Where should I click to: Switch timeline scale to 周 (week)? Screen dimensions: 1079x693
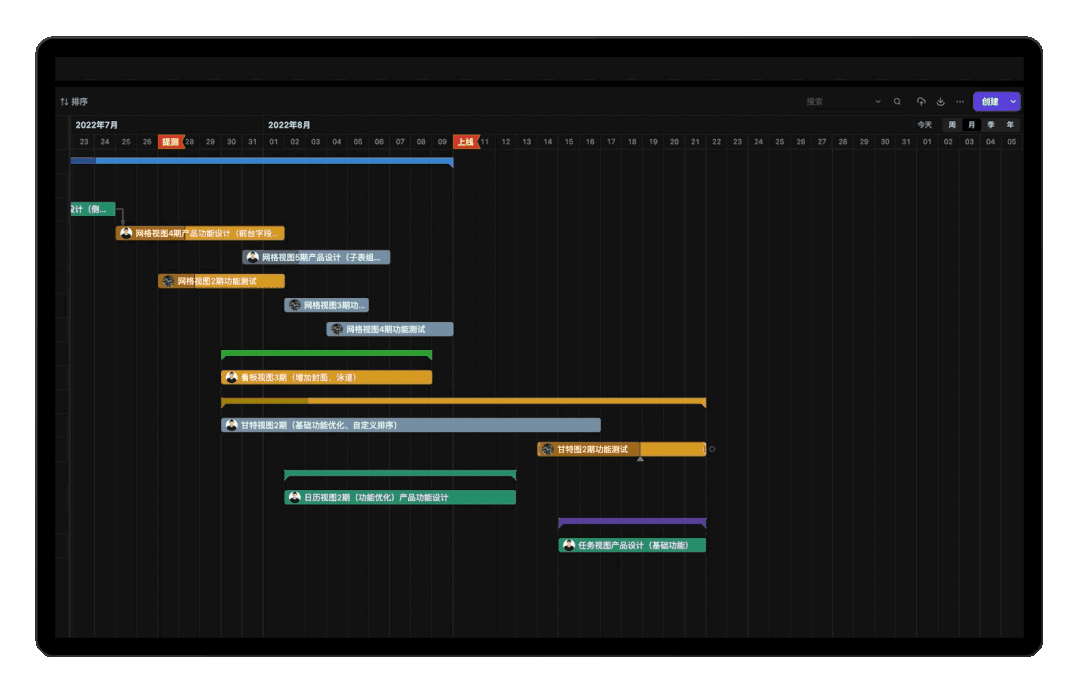(x=952, y=125)
